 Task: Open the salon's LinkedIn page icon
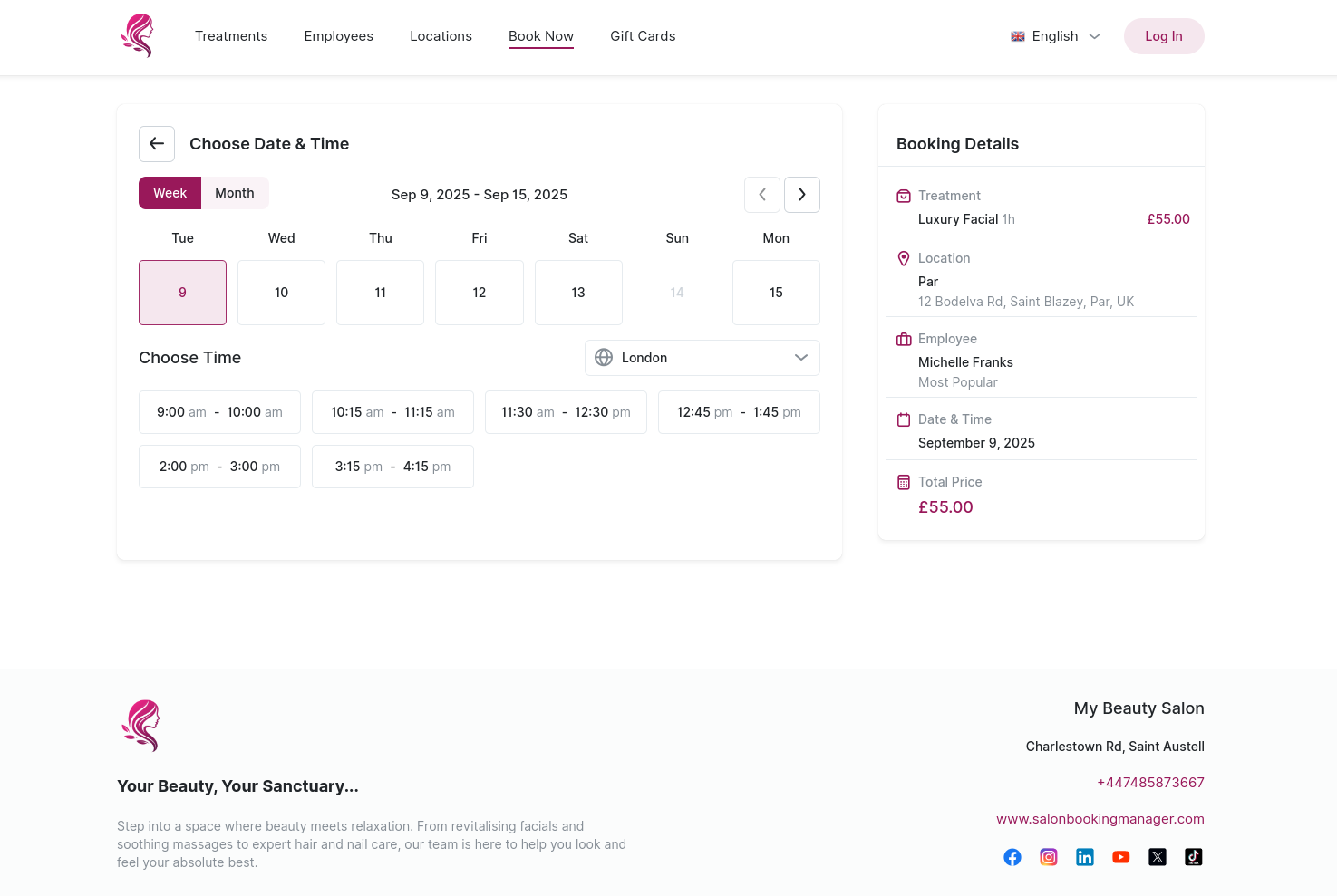1085,857
